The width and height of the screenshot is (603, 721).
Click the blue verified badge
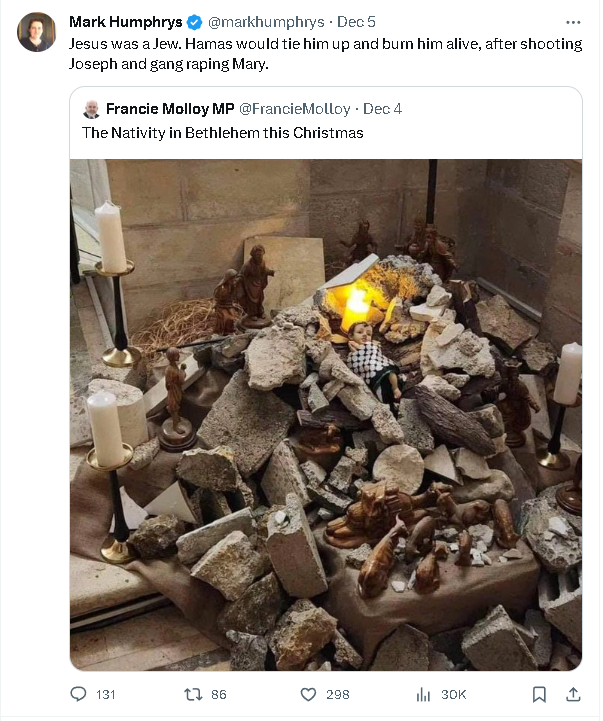[x=193, y=21]
